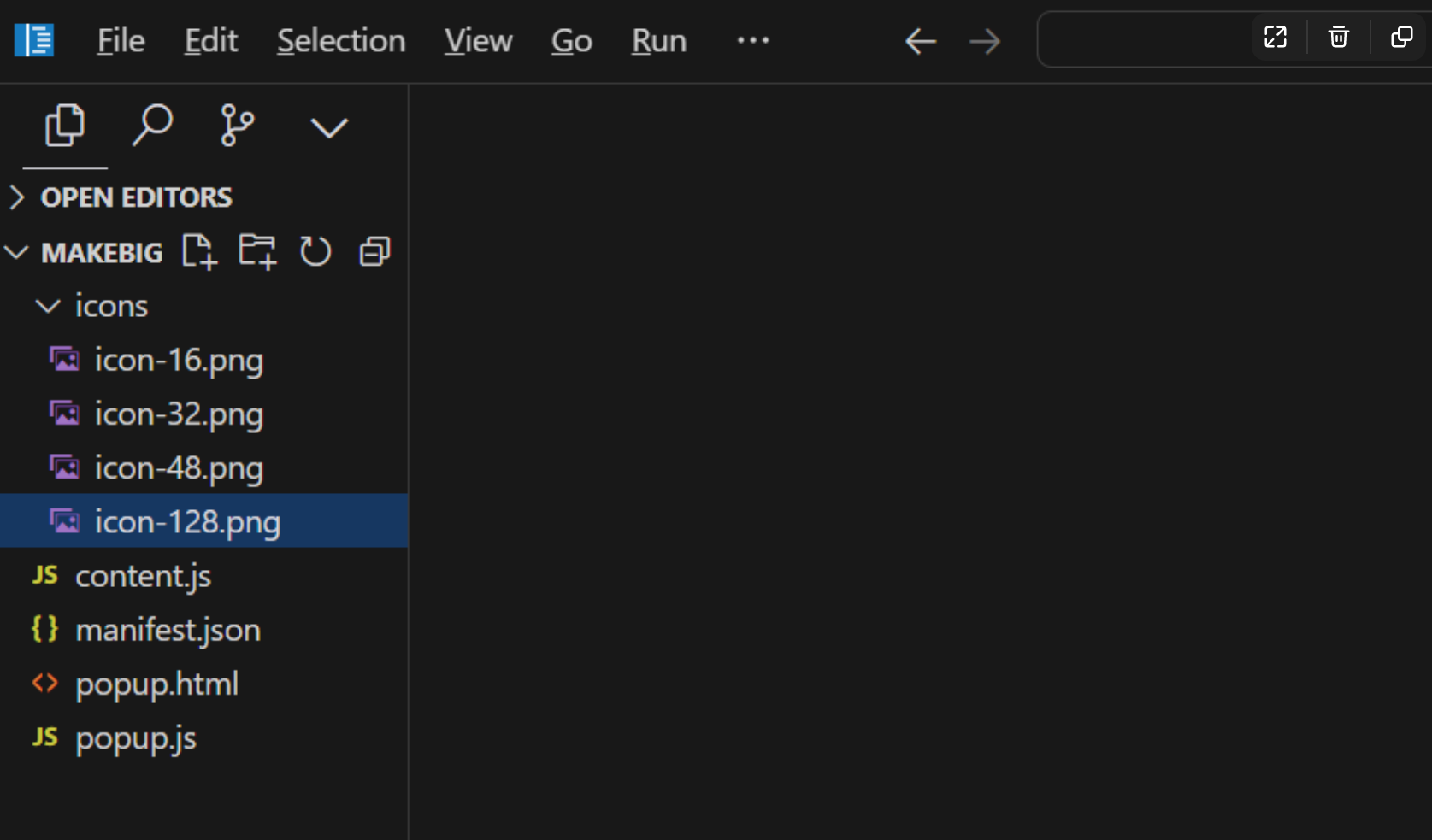Open the File menu
Screen dimensions: 1432x840
pyautogui.click(x=121, y=41)
